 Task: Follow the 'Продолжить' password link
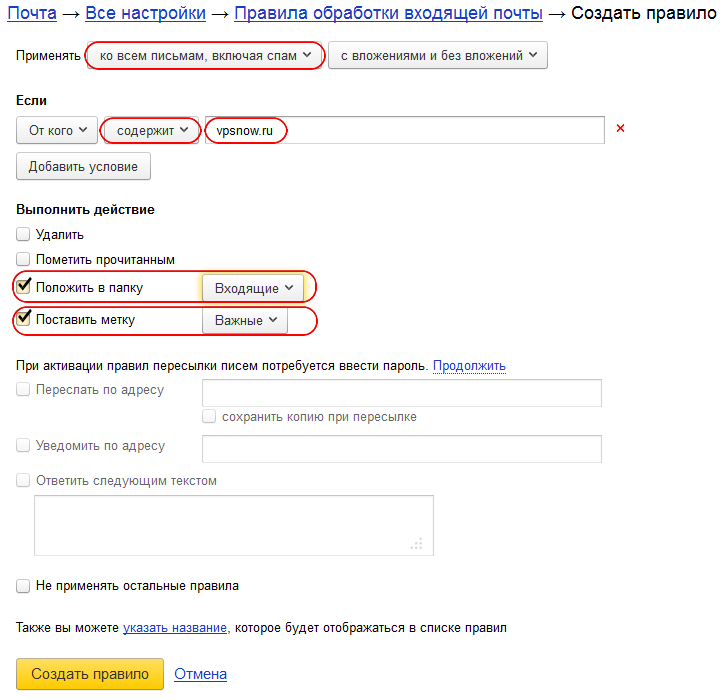[469, 366]
